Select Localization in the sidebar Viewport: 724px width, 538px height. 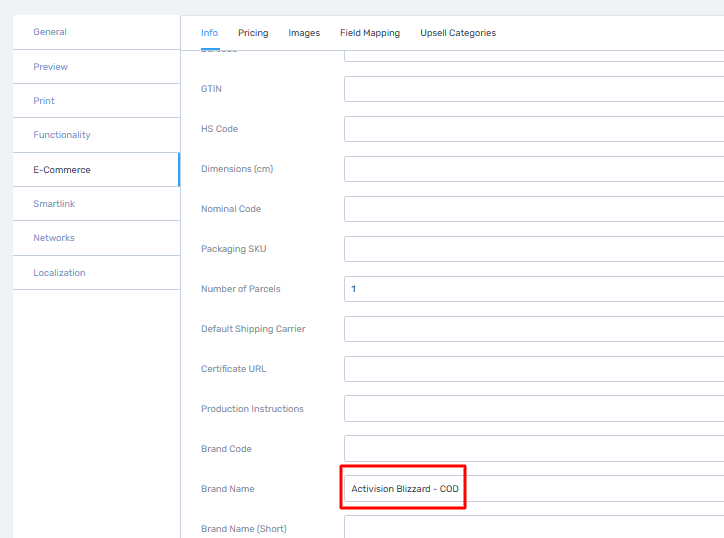(59, 273)
